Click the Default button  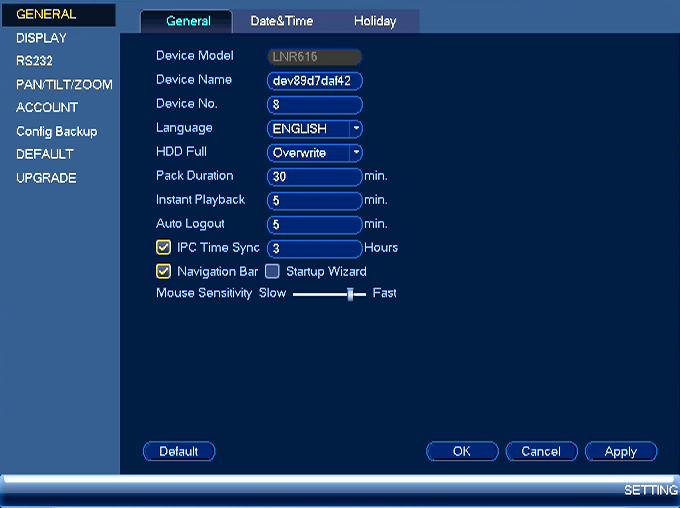[x=179, y=452]
